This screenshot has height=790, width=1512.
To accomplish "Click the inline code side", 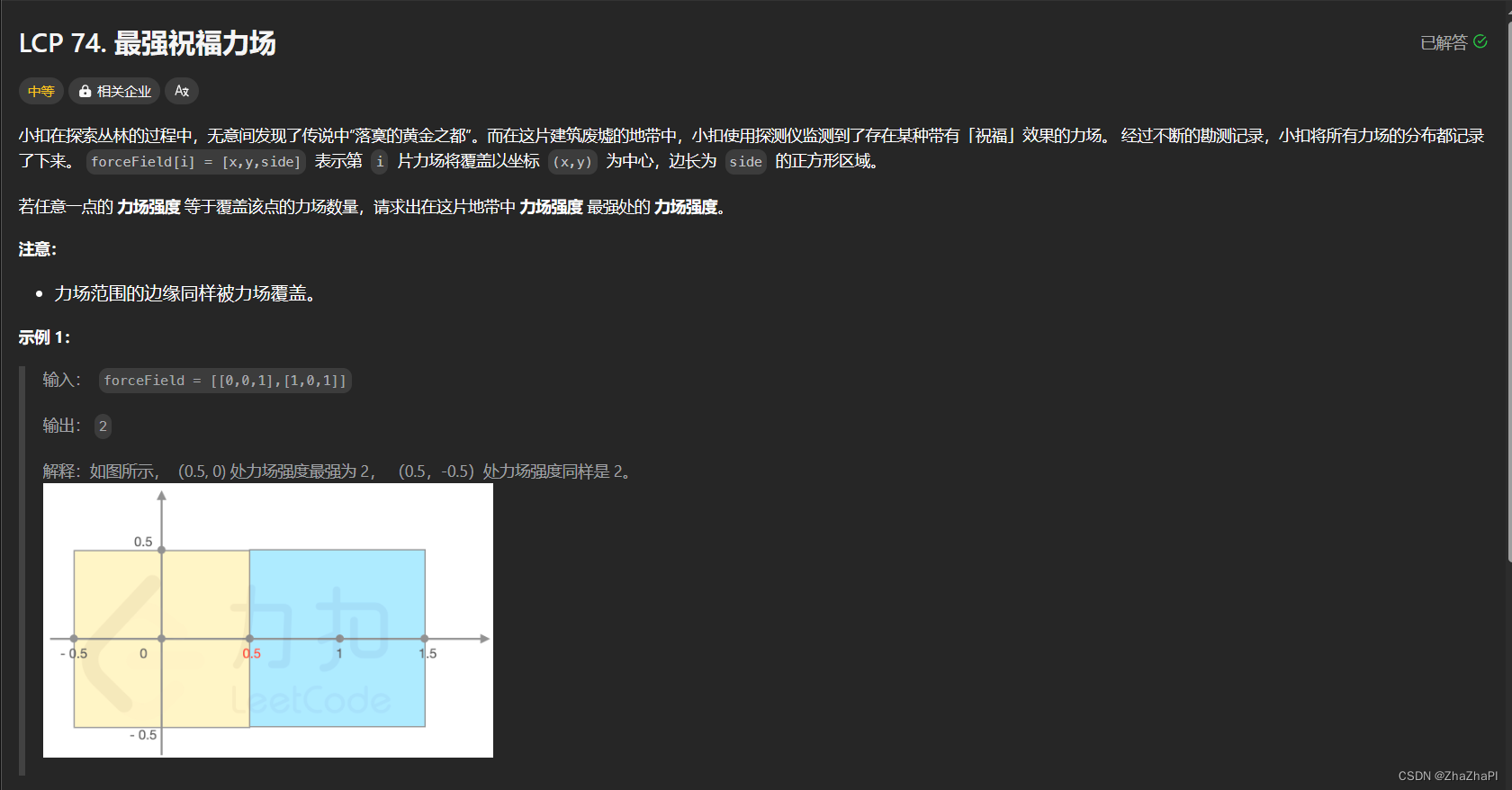I will tap(746, 162).
